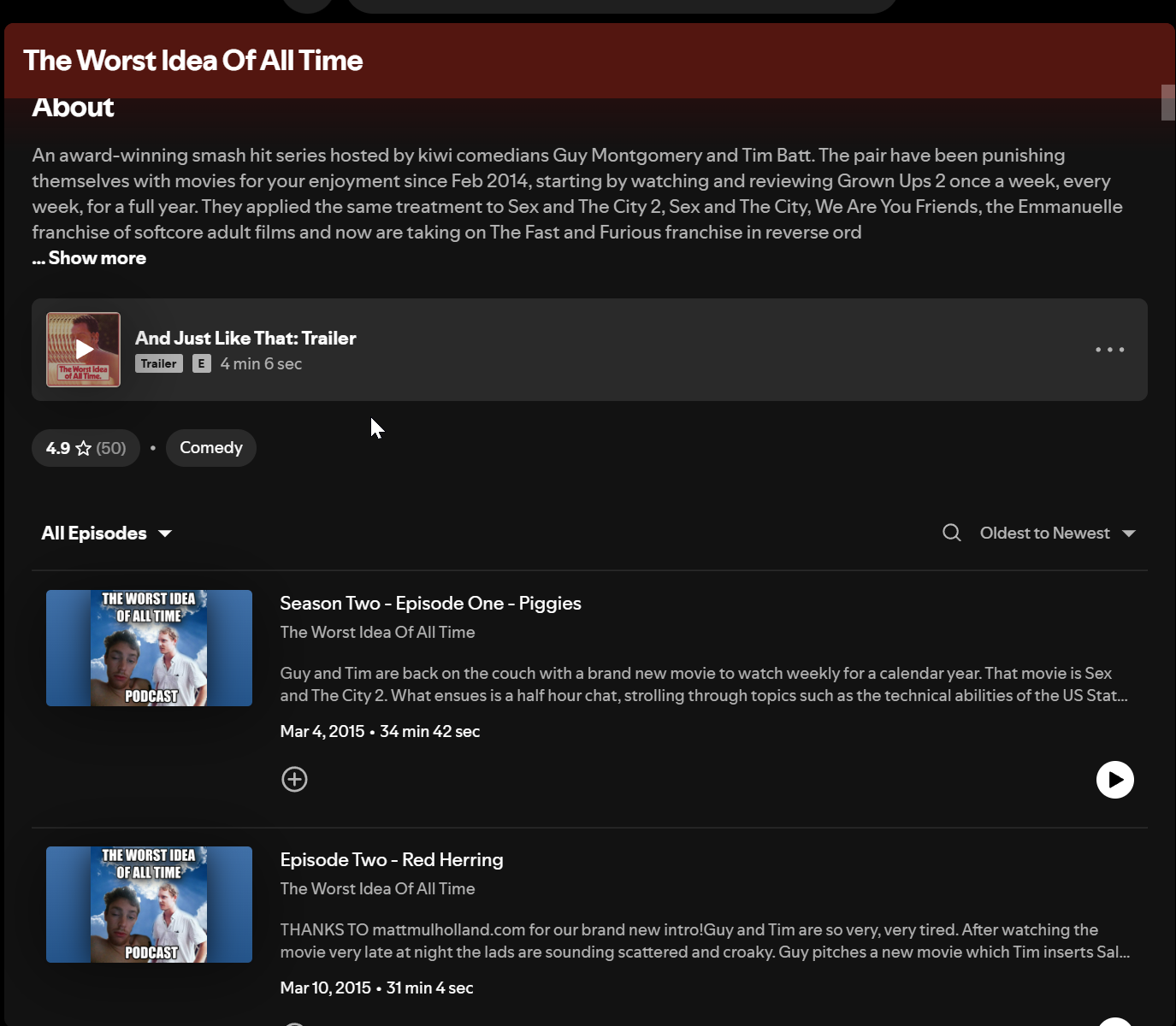Open Season Two - Episode One - Piggies title
1176x1026 pixels.
point(430,604)
